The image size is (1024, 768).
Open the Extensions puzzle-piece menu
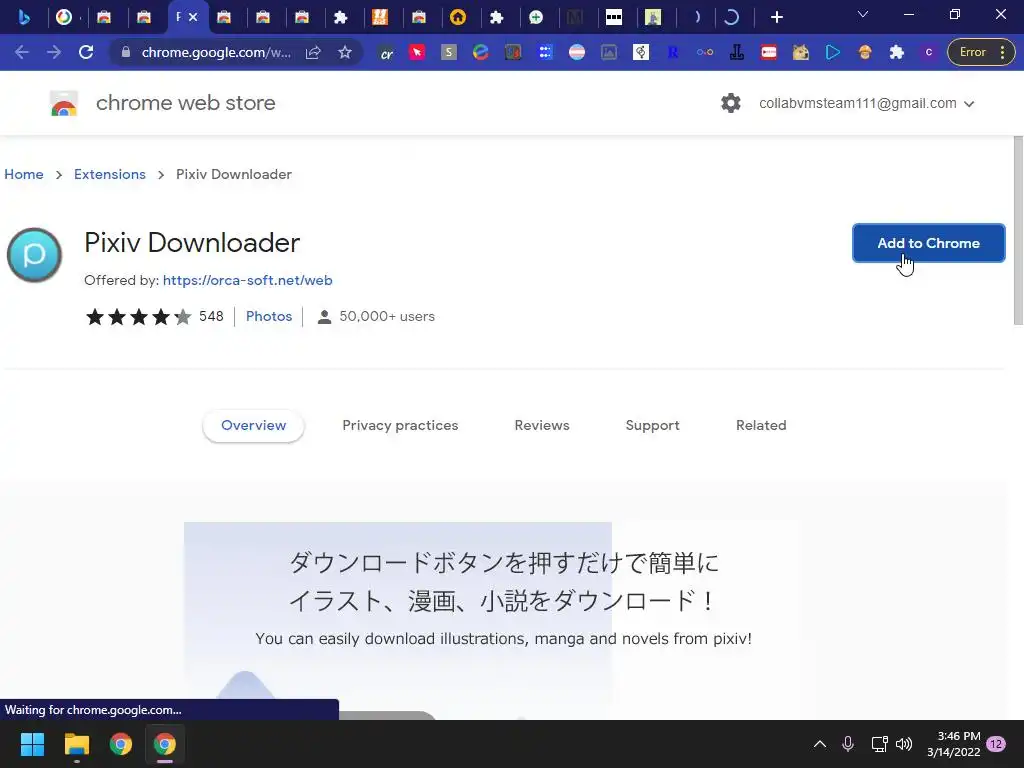(897, 52)
